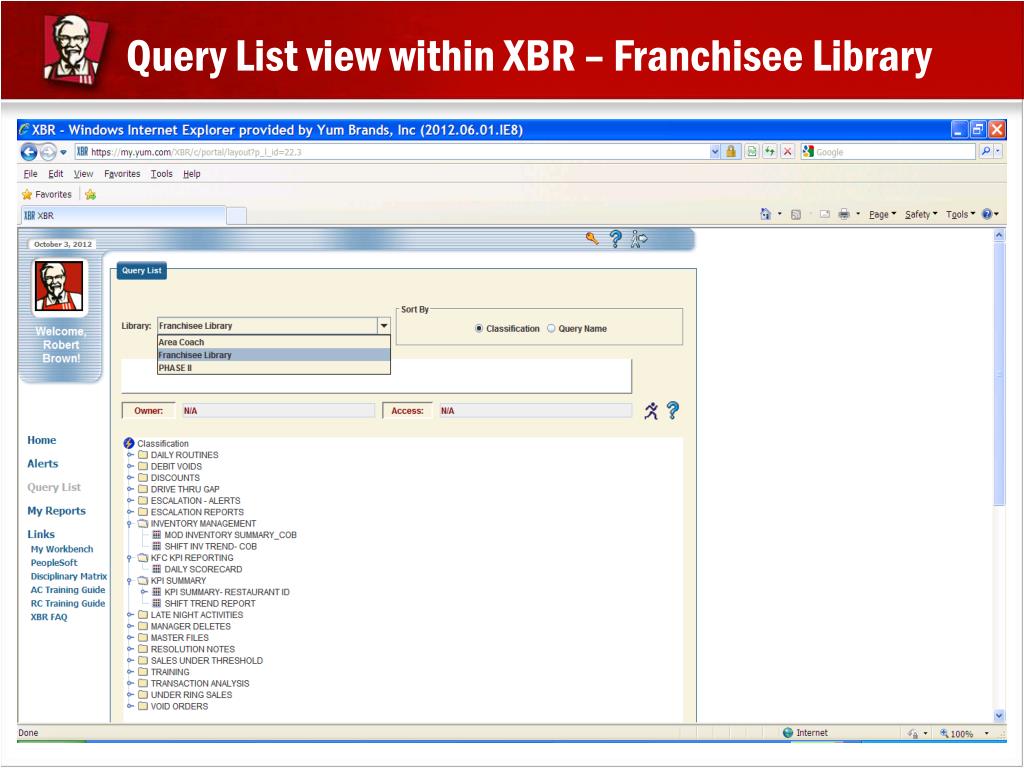Select the Classification sort radio button
This screenshot has height=768, width=1024.
coord(479,328)
